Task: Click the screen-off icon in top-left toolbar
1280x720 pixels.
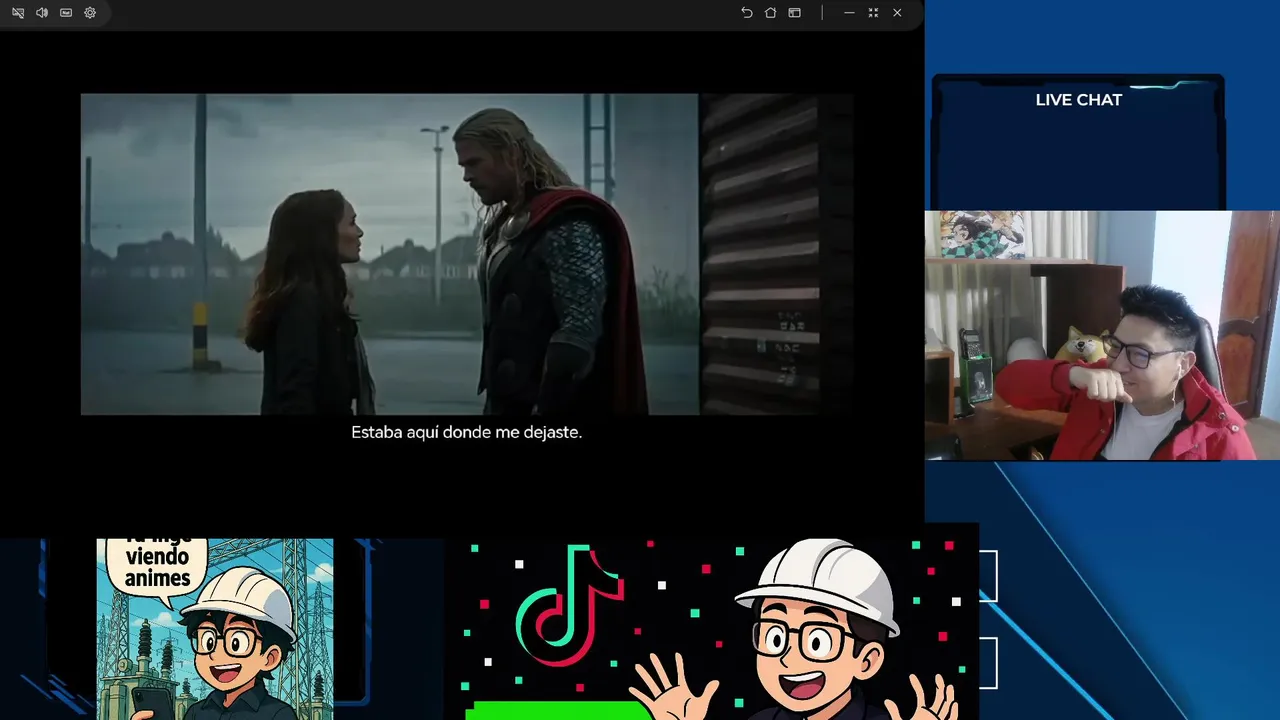Action: (18, 13)
